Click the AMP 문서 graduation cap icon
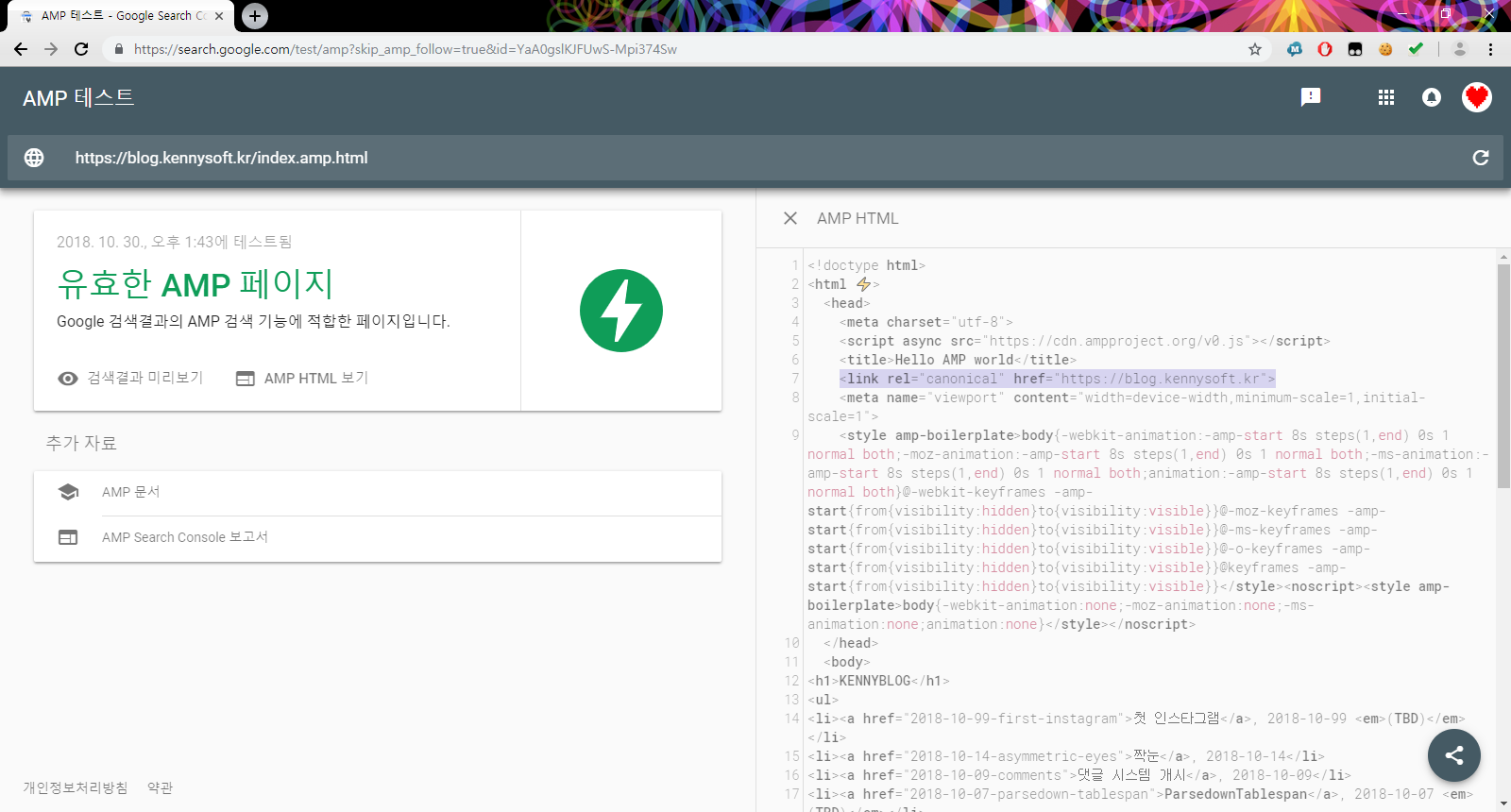 (x=68, y=492)
